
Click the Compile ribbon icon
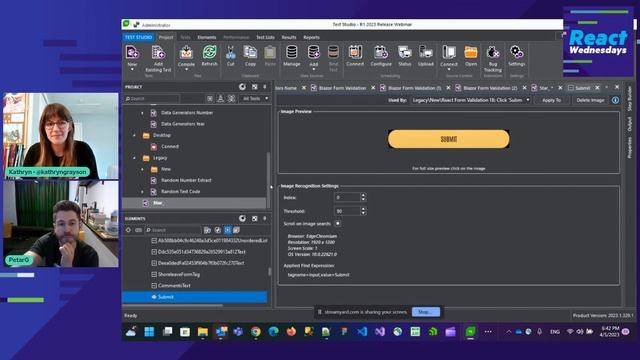coord(186,52)
